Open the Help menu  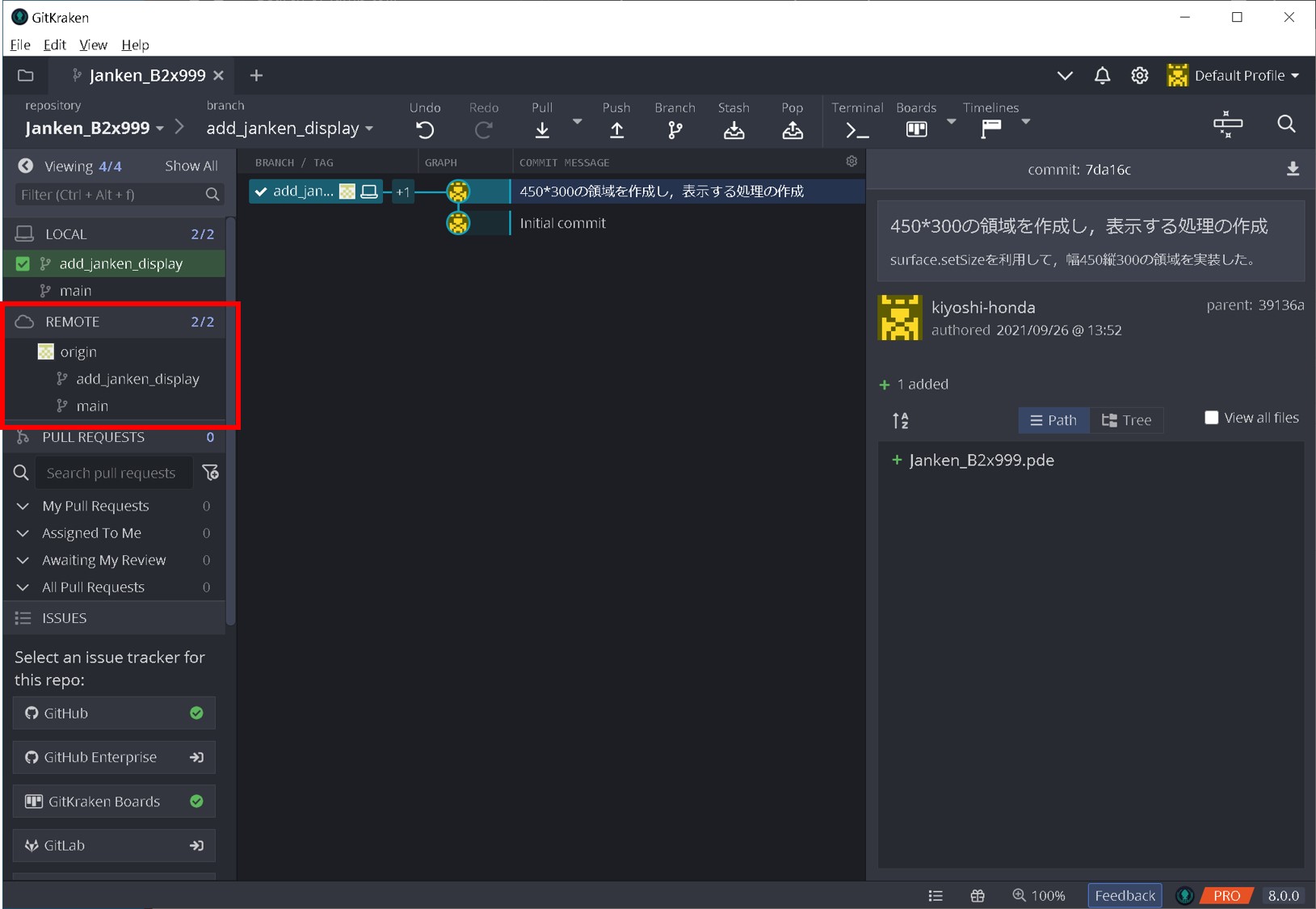135,45
